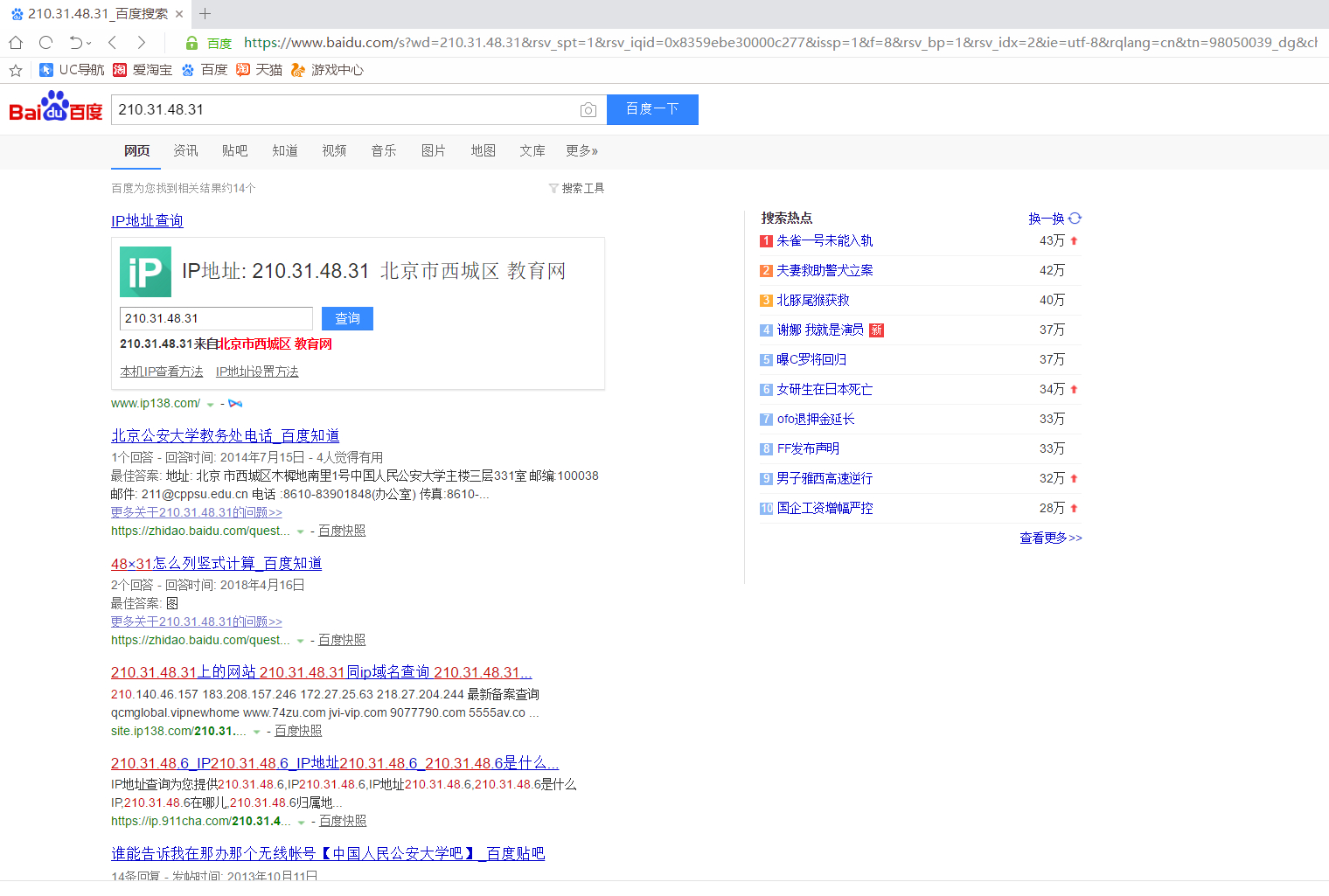Switch to the 贴吧 tab

(x=234, y=151)
